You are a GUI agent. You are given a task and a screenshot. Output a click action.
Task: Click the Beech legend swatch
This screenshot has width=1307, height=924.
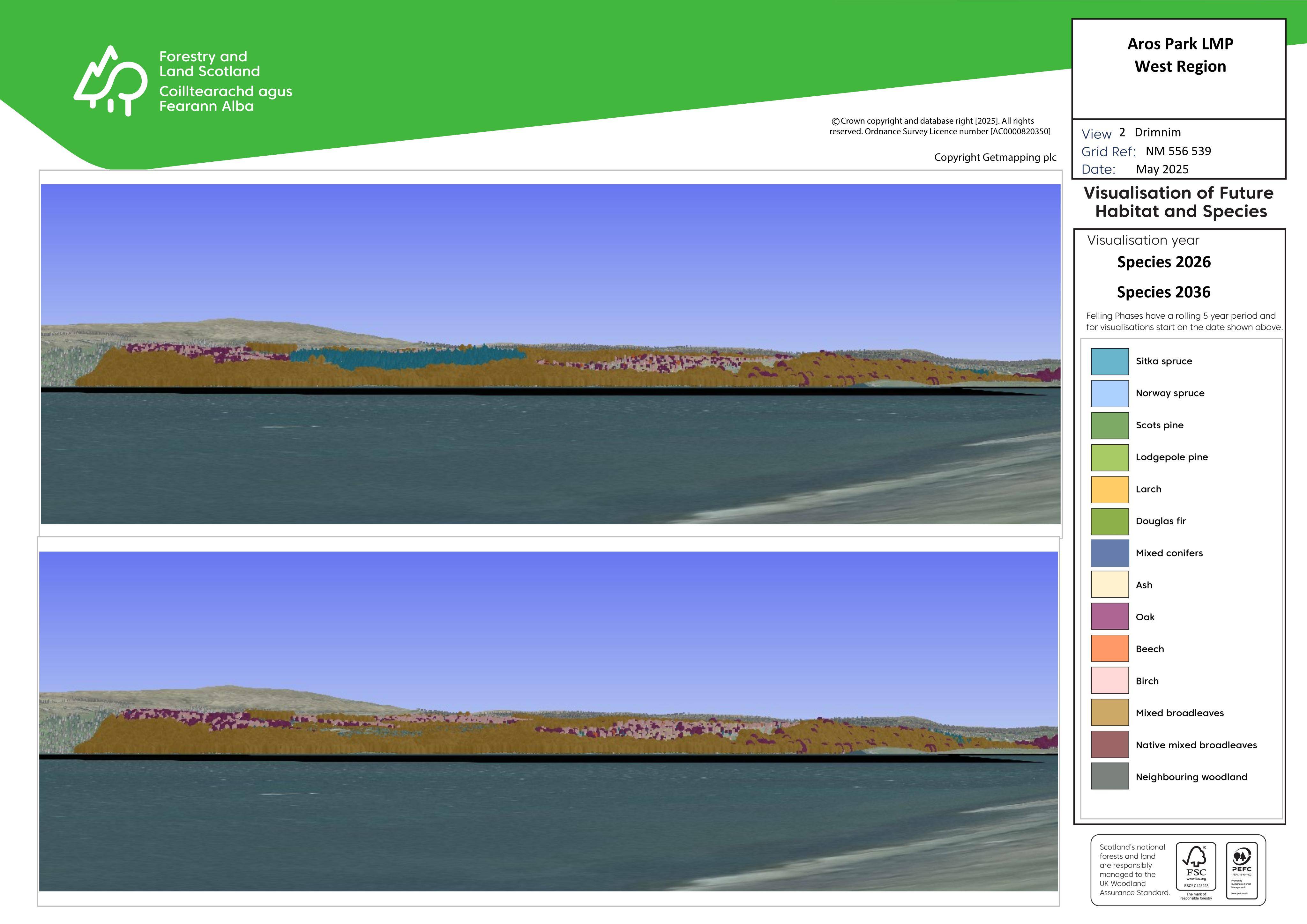[x=1109, y=649]
